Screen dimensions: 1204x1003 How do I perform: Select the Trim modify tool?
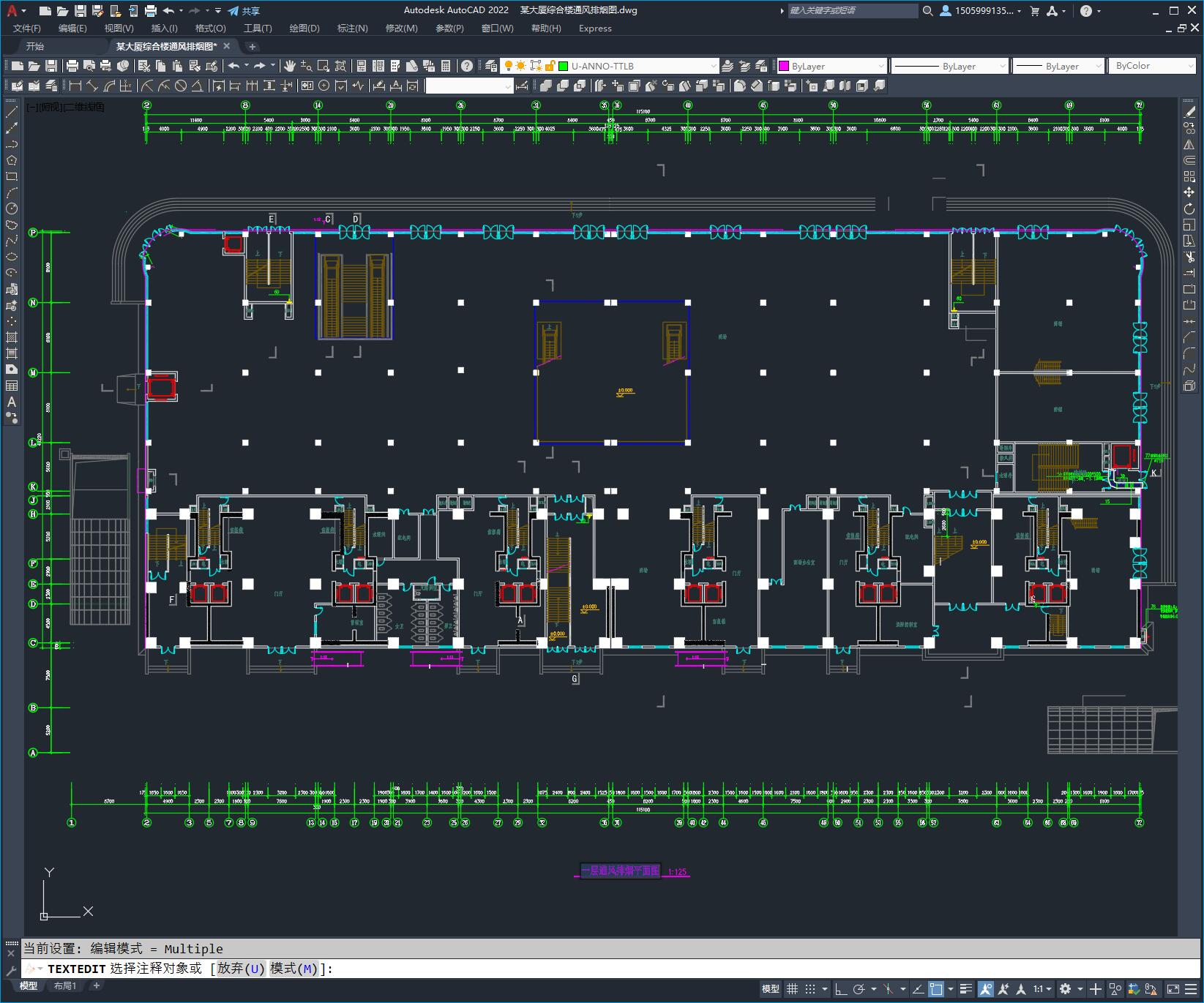(x=1189, y=257)
